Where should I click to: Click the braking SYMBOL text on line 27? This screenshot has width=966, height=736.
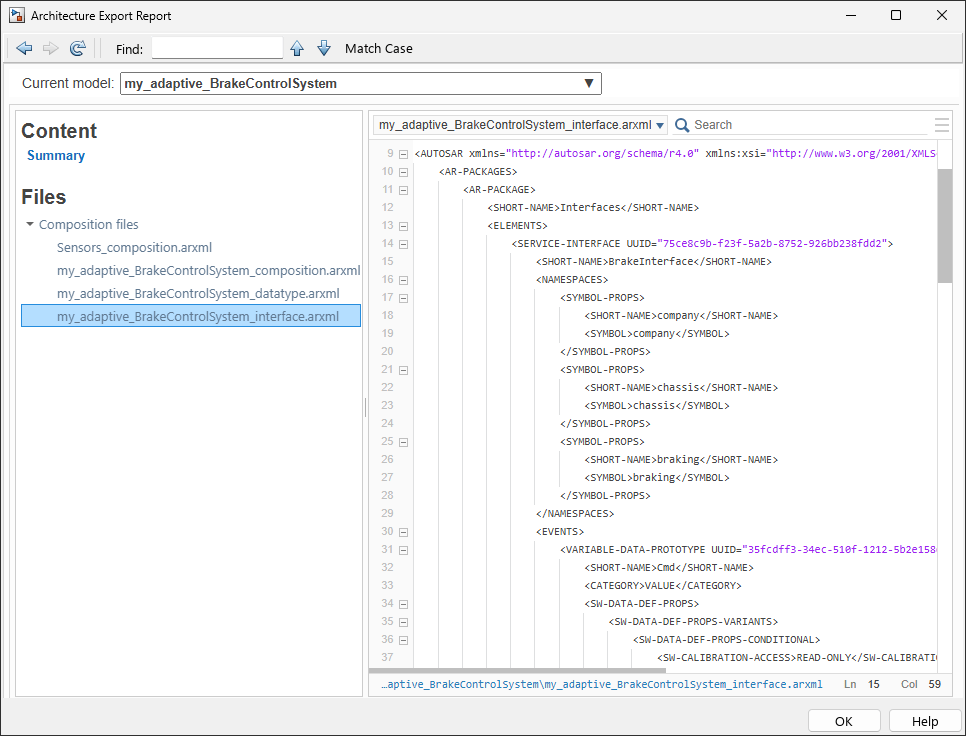[x=654, y=477]
